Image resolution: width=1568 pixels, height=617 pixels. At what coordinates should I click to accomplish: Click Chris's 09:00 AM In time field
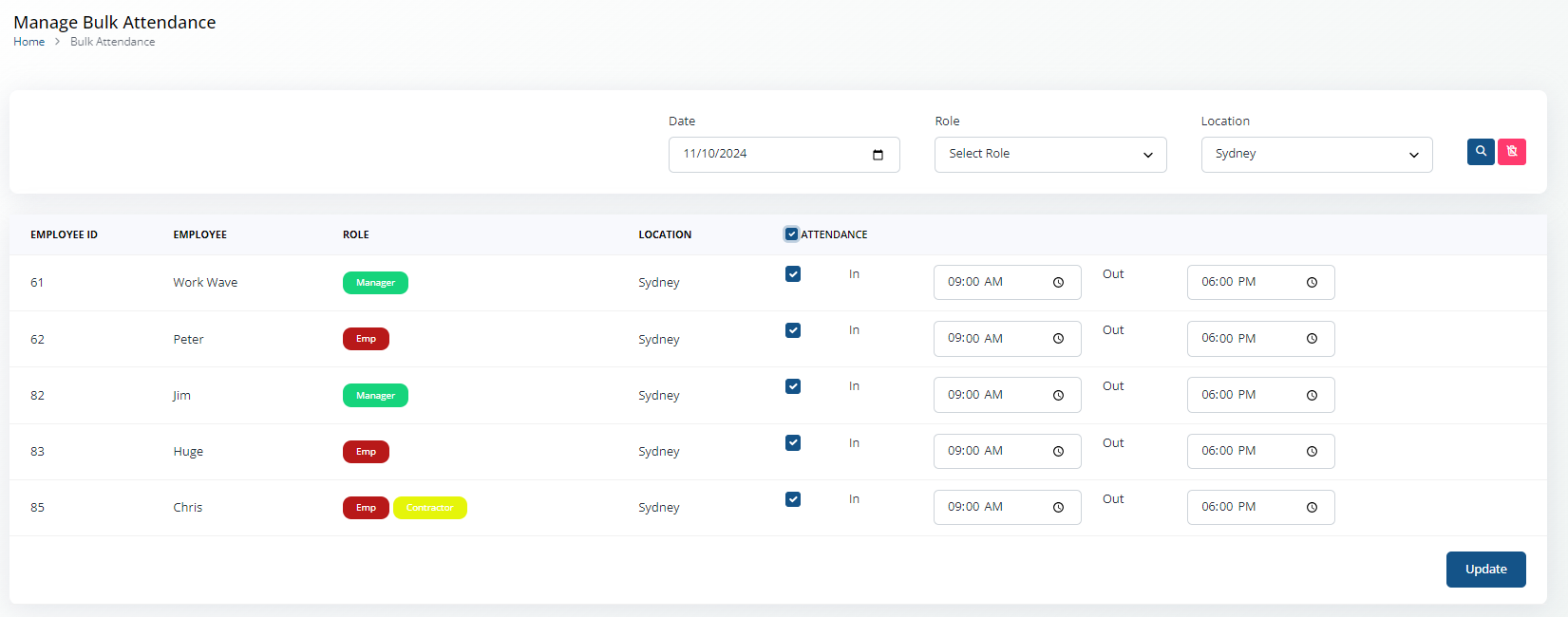pyautogui.click(x=1007, y=507)
